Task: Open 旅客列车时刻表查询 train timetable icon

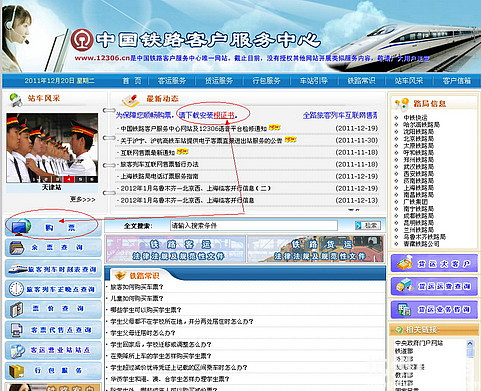Action: [17, 269]
